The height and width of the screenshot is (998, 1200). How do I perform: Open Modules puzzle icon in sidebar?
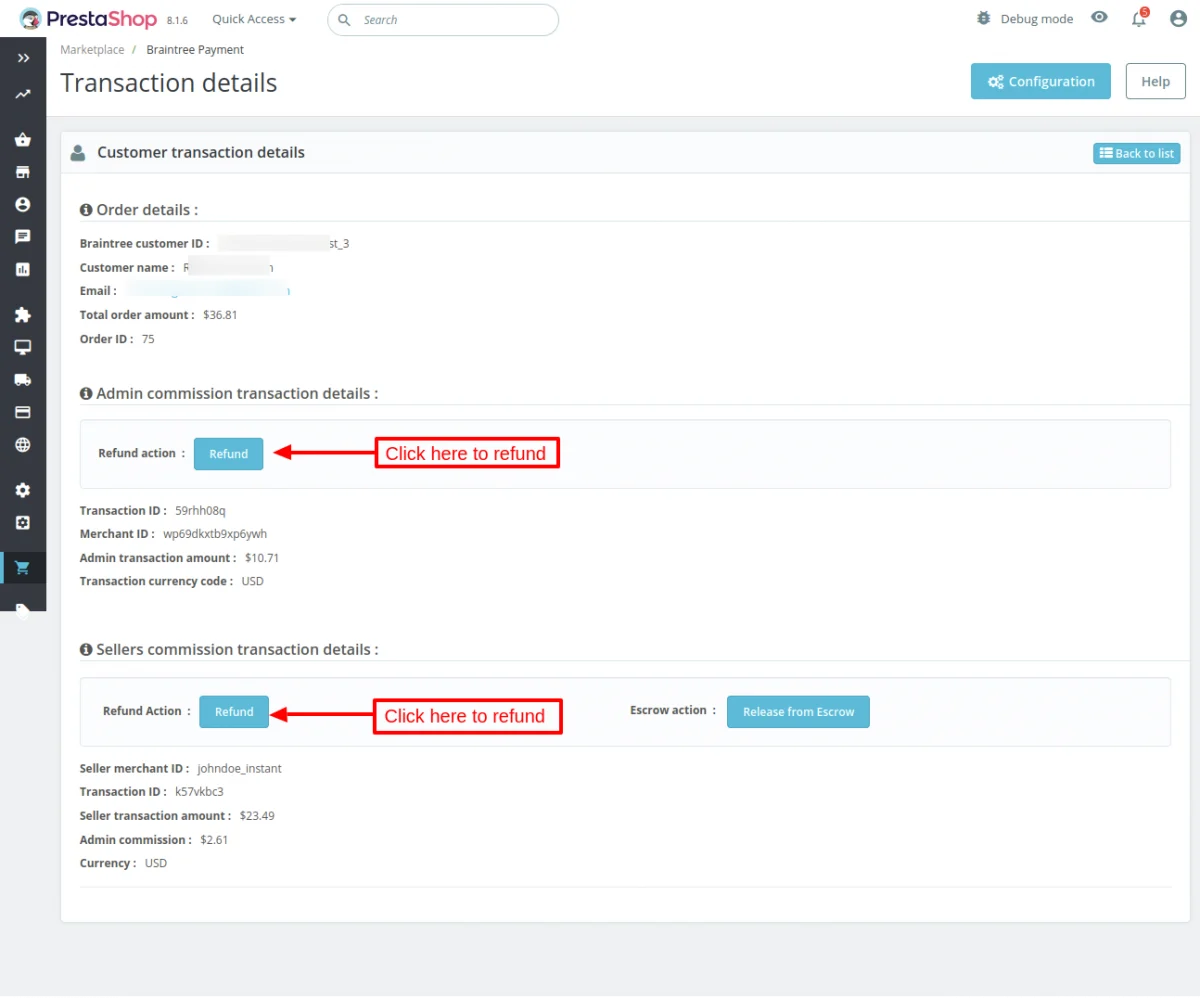(x=23, y=315)
